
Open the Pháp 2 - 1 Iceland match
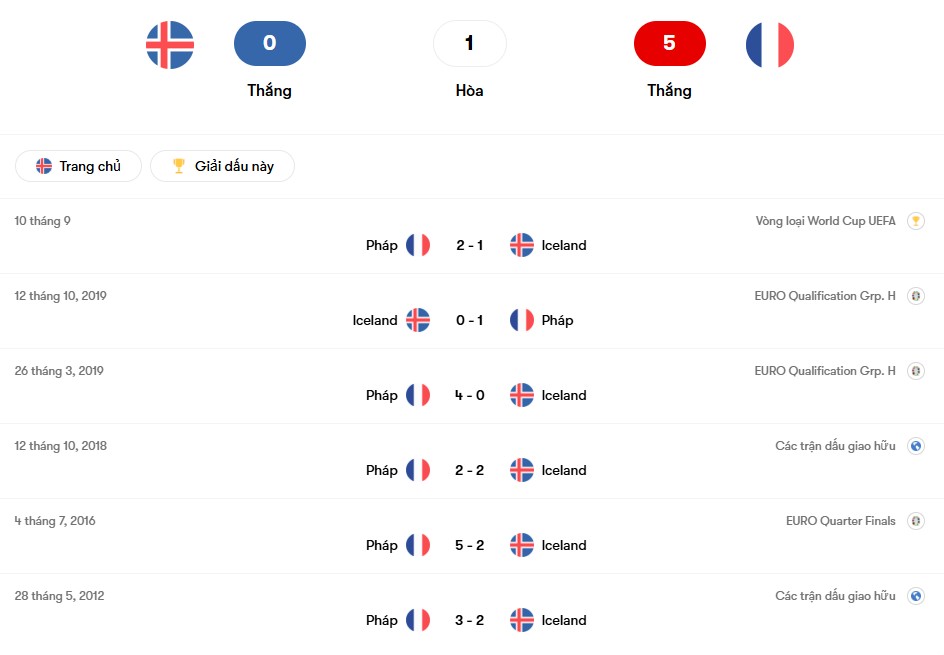[470, 245]
